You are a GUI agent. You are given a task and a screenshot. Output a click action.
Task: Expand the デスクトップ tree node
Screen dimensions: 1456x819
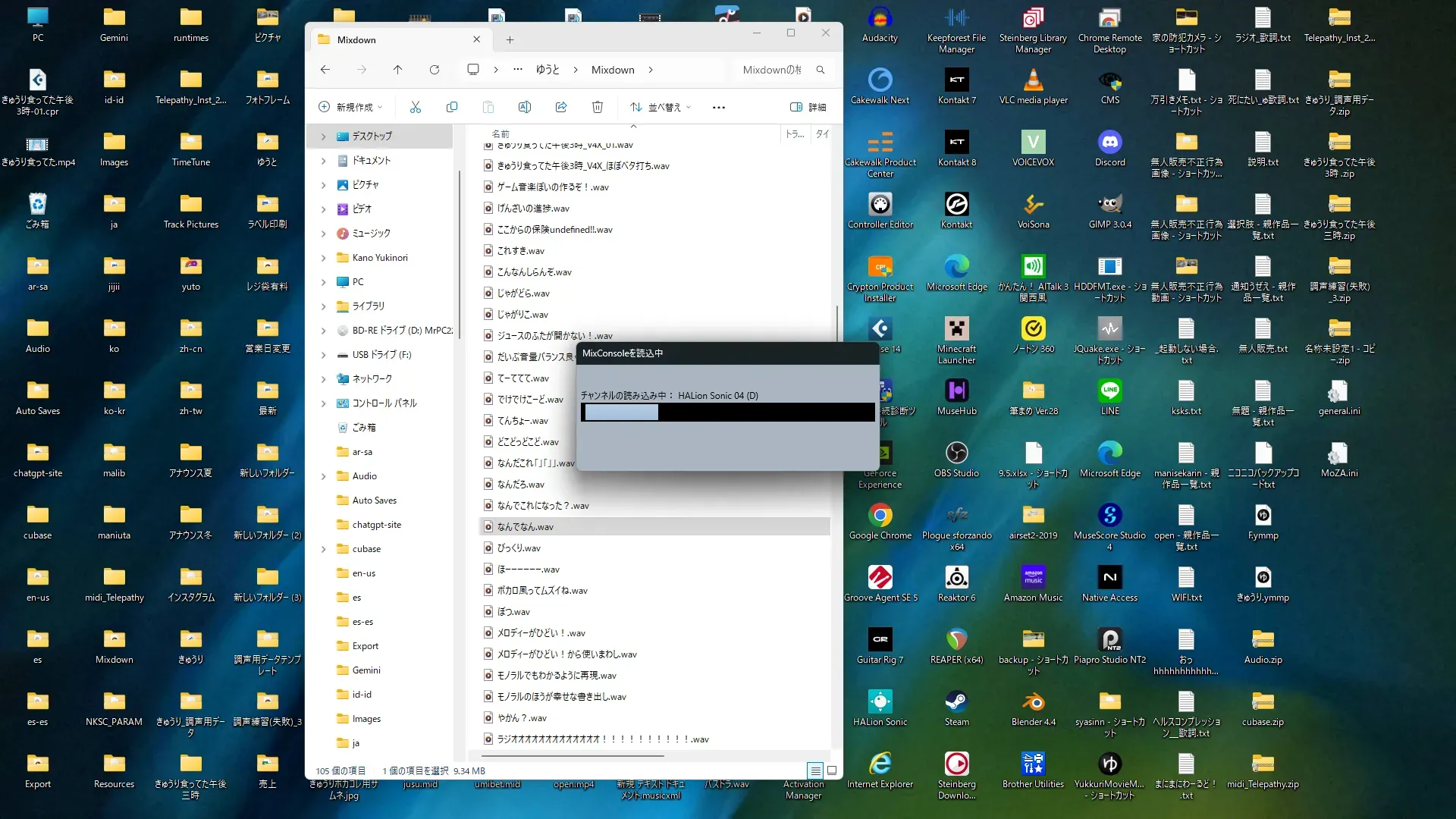[324, 136]
